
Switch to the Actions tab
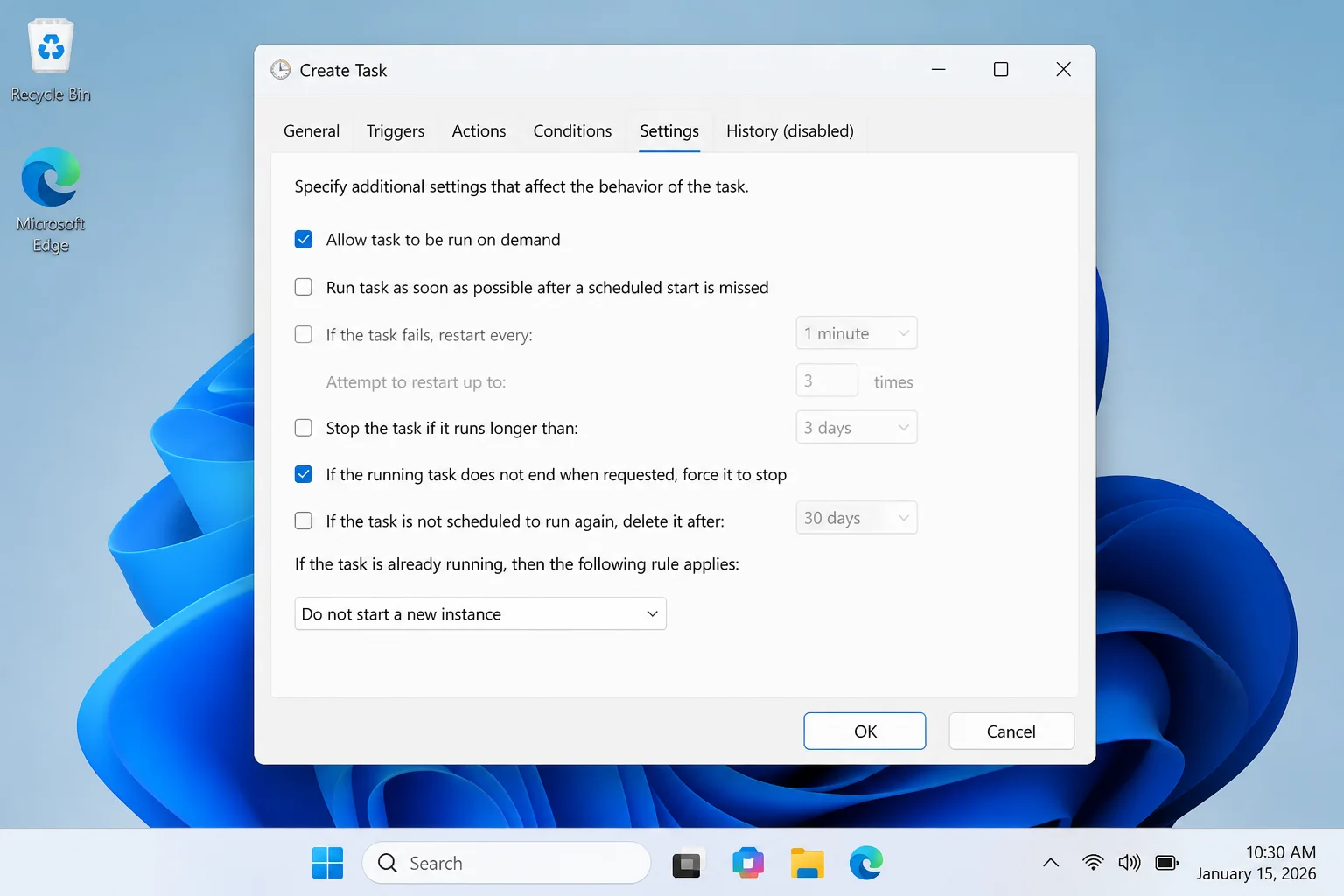(479, 130)
